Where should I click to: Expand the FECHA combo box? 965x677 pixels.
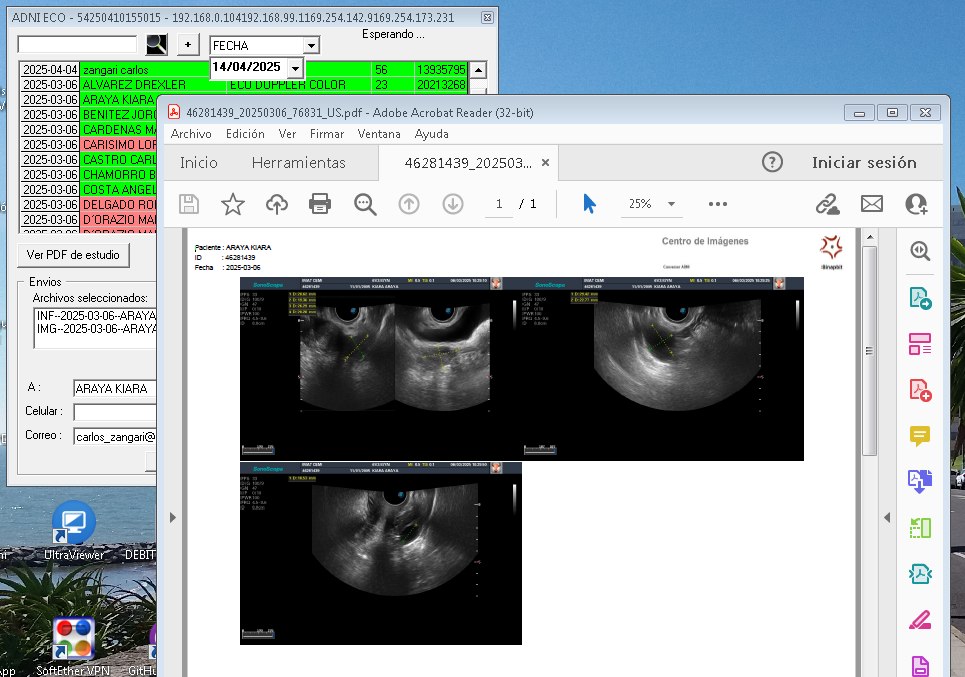click(x=311, y=46)
